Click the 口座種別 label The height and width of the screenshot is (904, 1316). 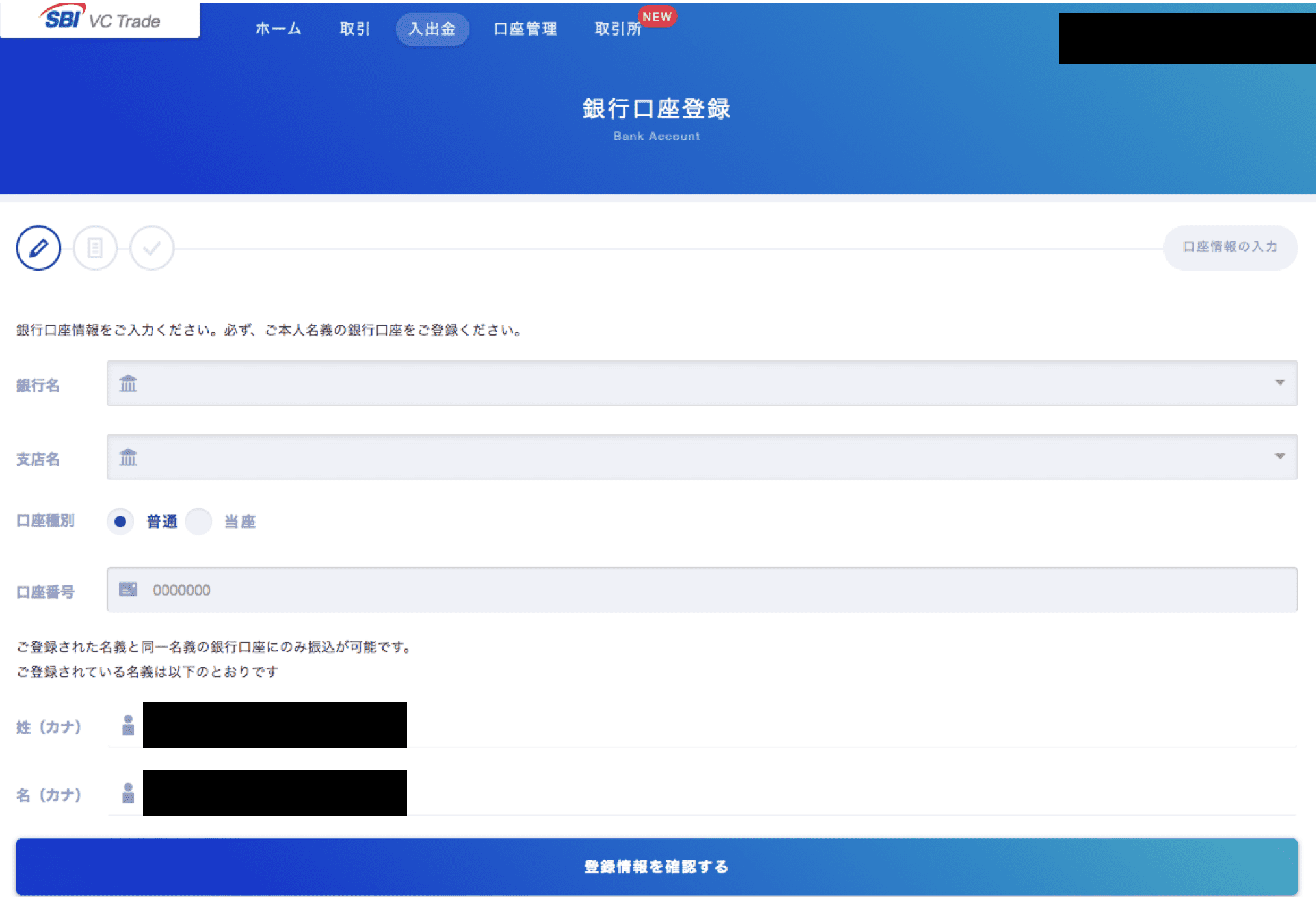[x=45, y=521]
